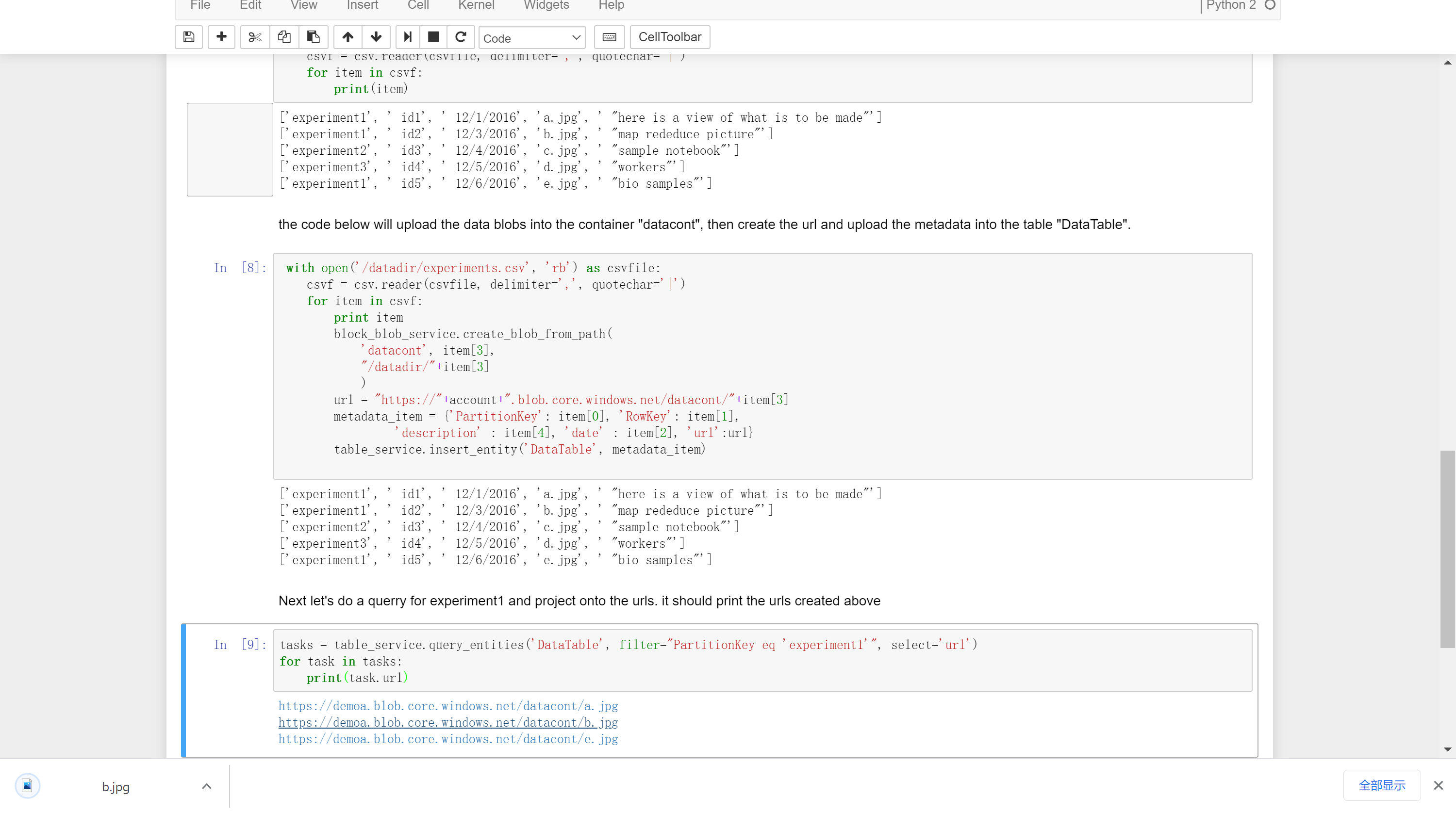Viewport: 1456px width, 813px height.
Task: Open the Cell menu
Action: pos(418,5)
